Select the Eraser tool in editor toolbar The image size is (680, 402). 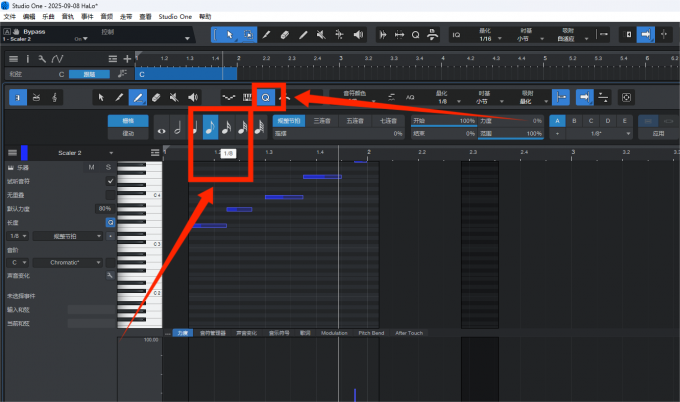pyautogui.click(x=156, y=97)
